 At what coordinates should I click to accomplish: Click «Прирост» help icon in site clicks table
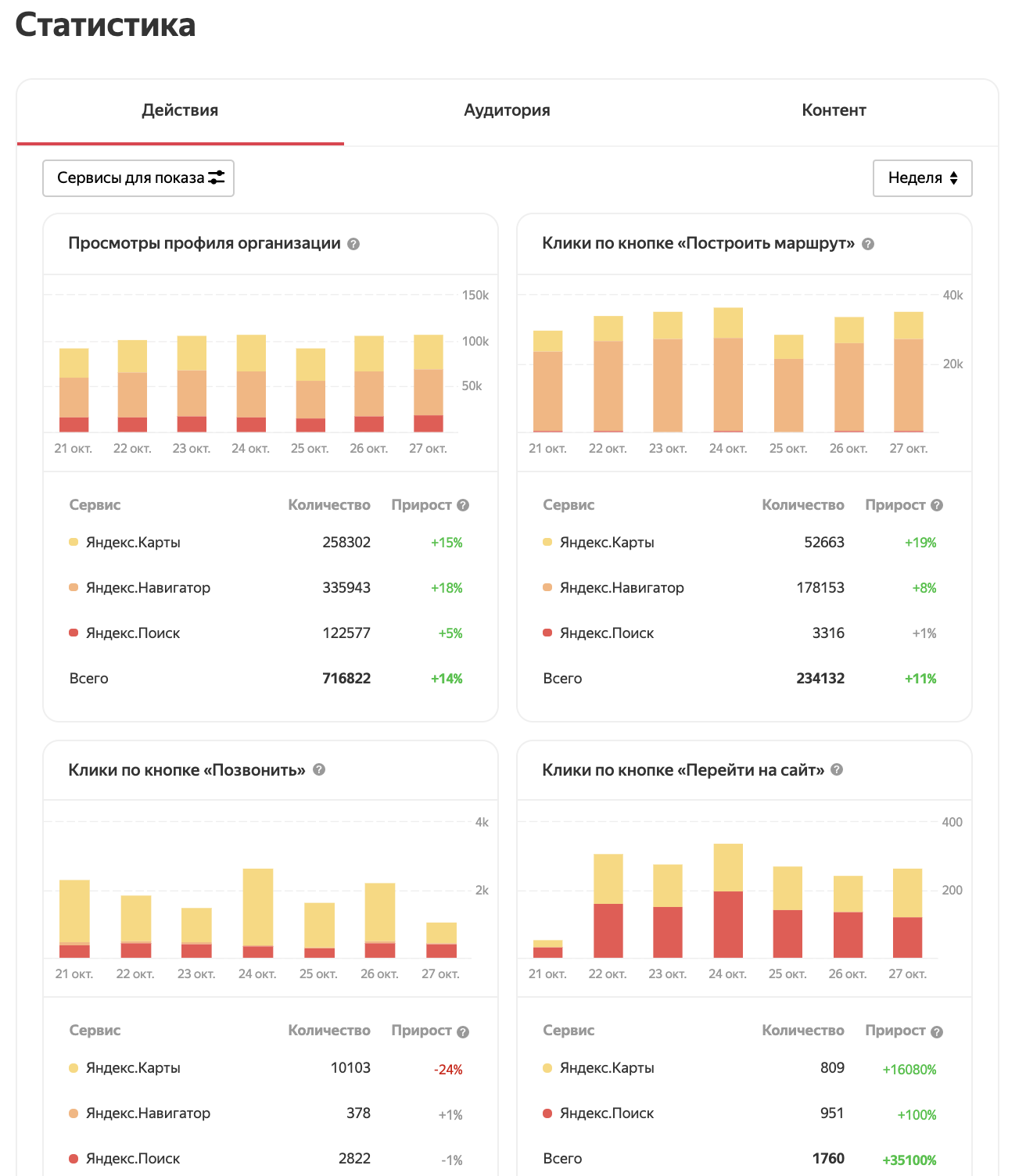(x=937, y=1031)
